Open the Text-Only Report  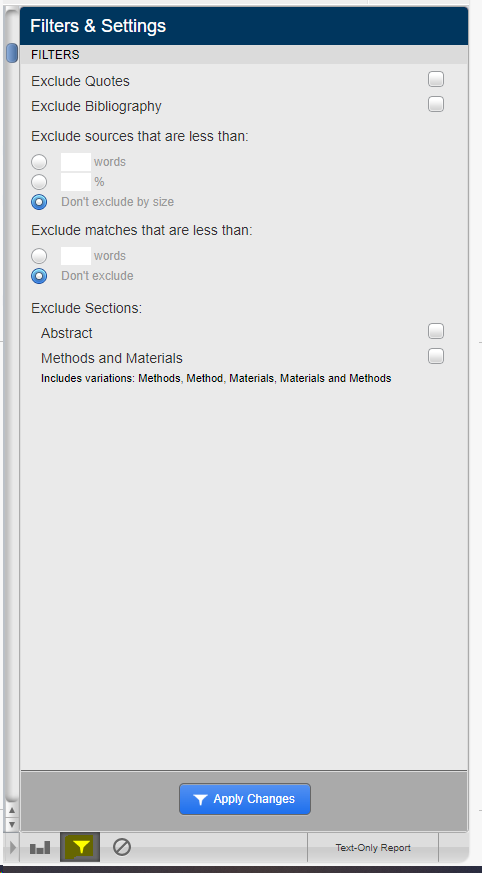[x=373, y=847]
